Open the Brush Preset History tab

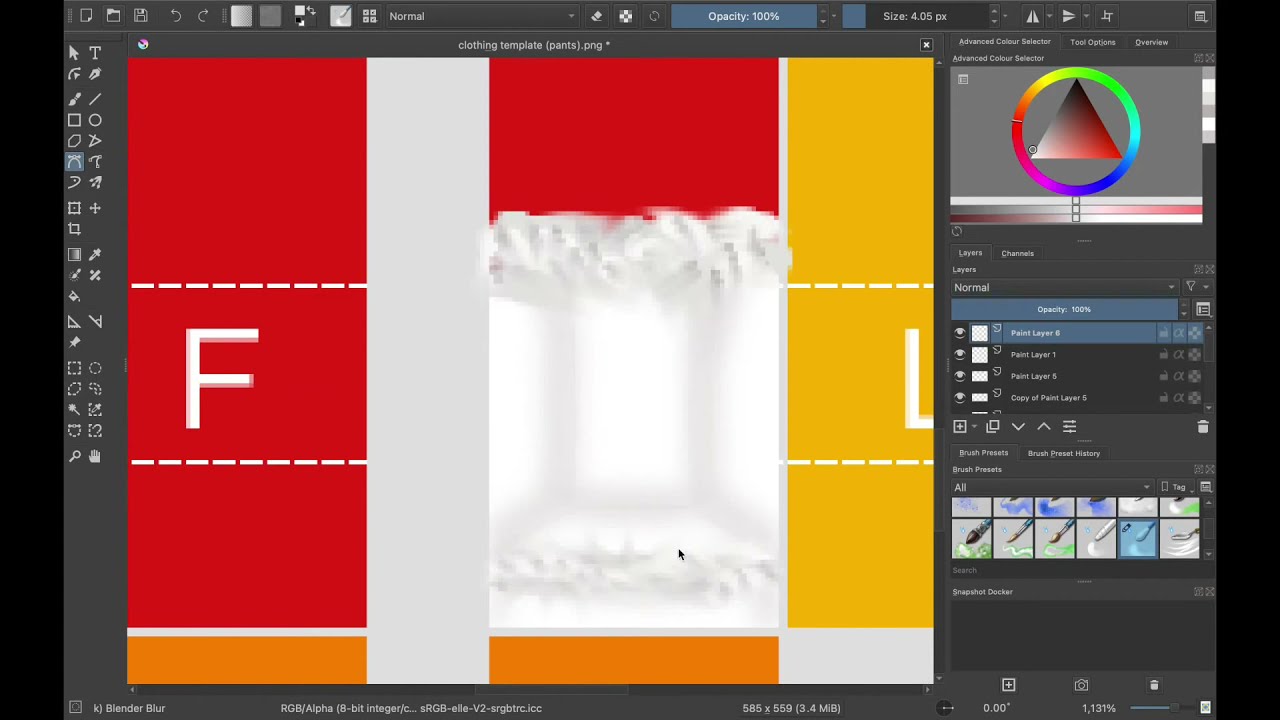(1063, 453)
